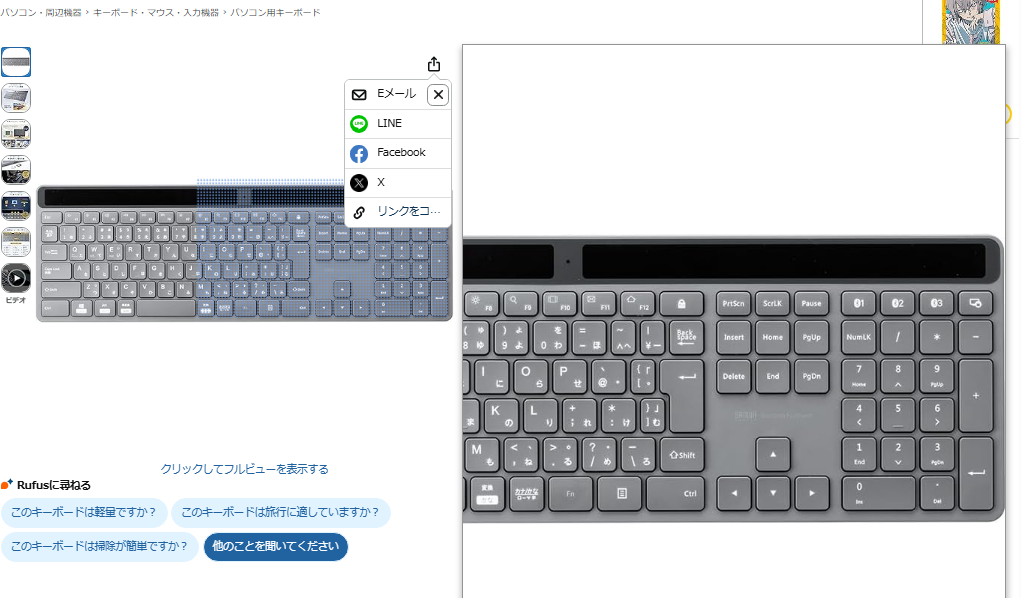Close the share popup with X button

[438, 94]
